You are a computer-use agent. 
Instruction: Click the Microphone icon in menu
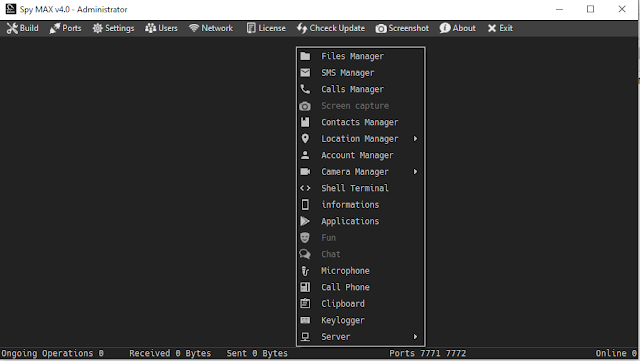[305, 271]
